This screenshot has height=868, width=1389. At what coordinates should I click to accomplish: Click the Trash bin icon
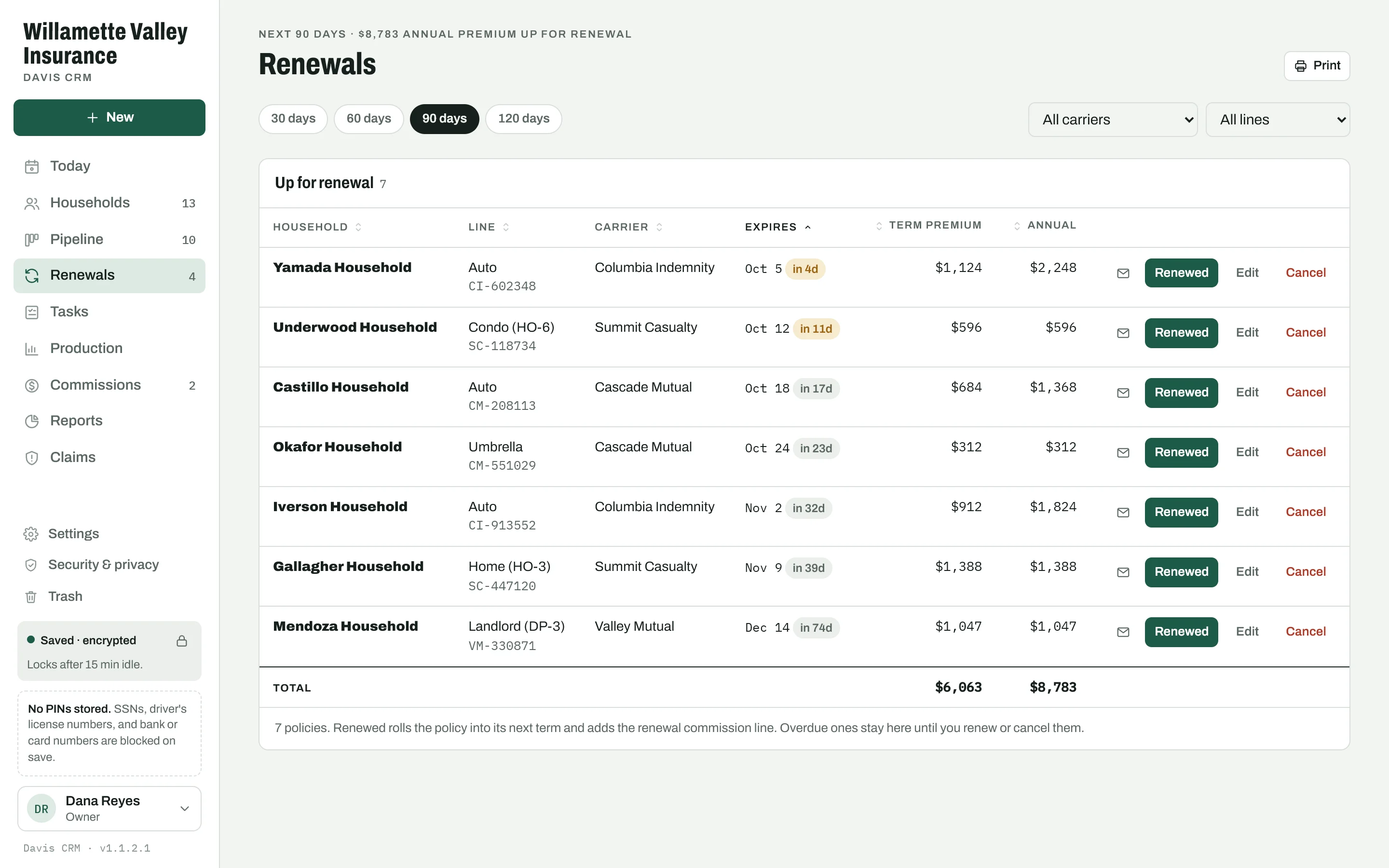pos(31,597)
